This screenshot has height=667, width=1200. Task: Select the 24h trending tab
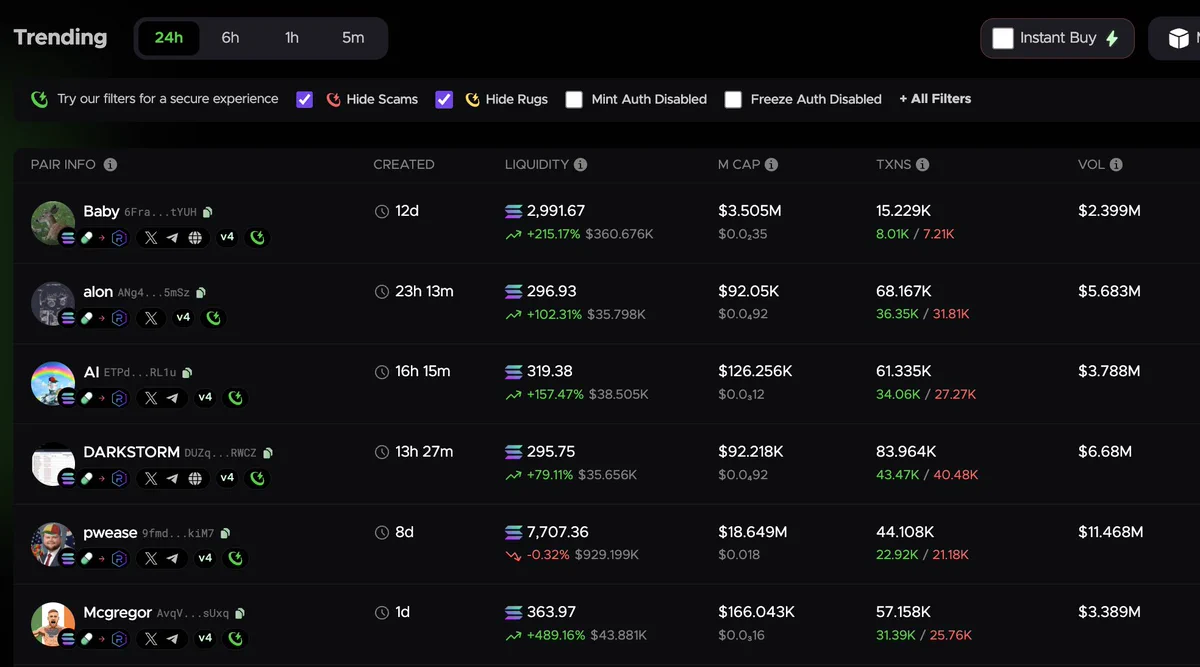(x=168, y=38)
